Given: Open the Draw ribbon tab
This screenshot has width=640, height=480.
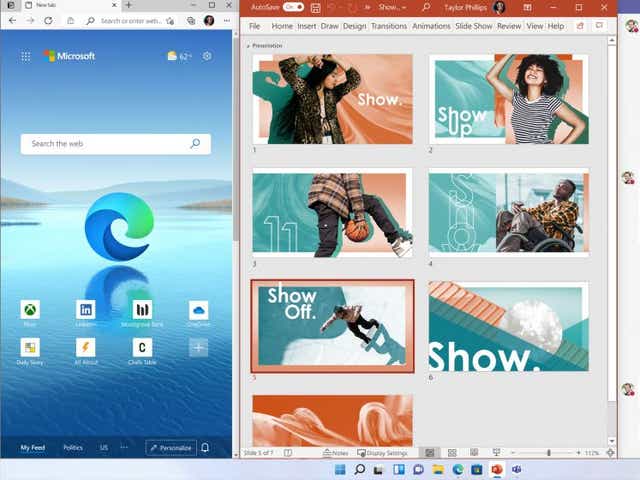Looking at the screenshot, I should pos(329,26).
